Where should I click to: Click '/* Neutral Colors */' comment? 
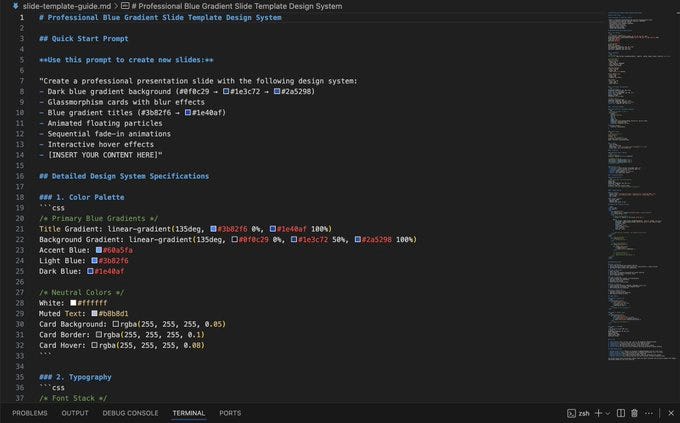82,292
